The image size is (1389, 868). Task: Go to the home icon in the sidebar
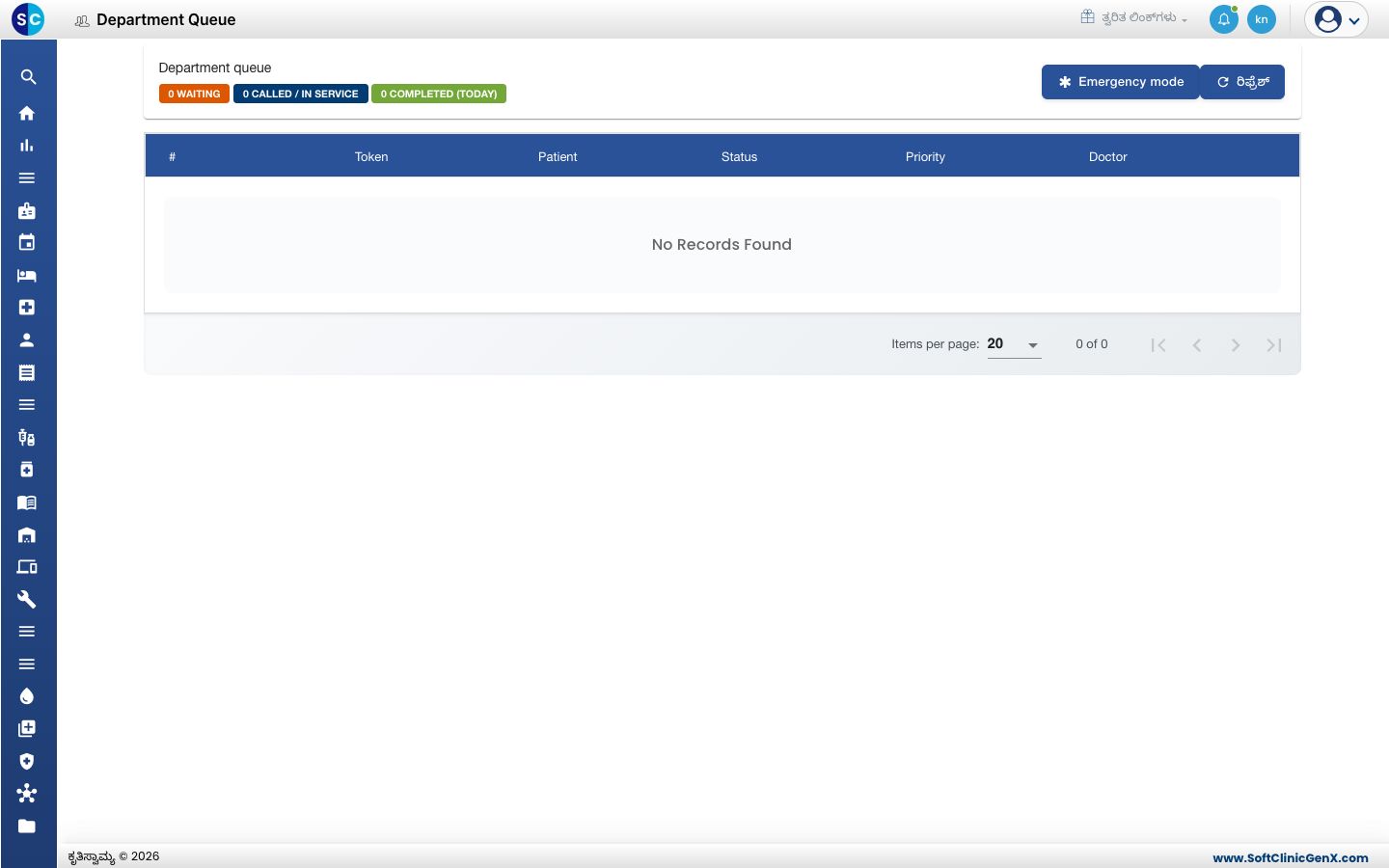(x=27, y=113)
